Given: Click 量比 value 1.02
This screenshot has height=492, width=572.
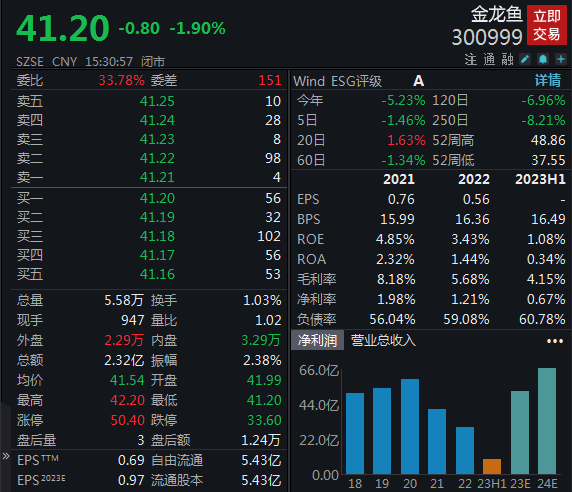Looking at the screenshot, I should (x=268, y=320).
